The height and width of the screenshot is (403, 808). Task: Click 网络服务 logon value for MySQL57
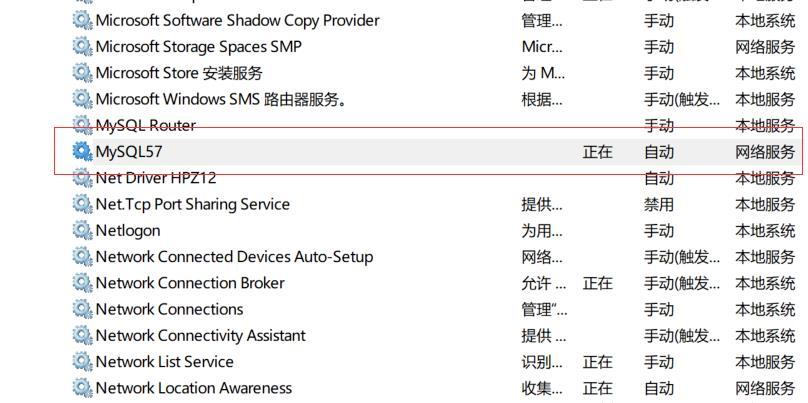(765, 152)
